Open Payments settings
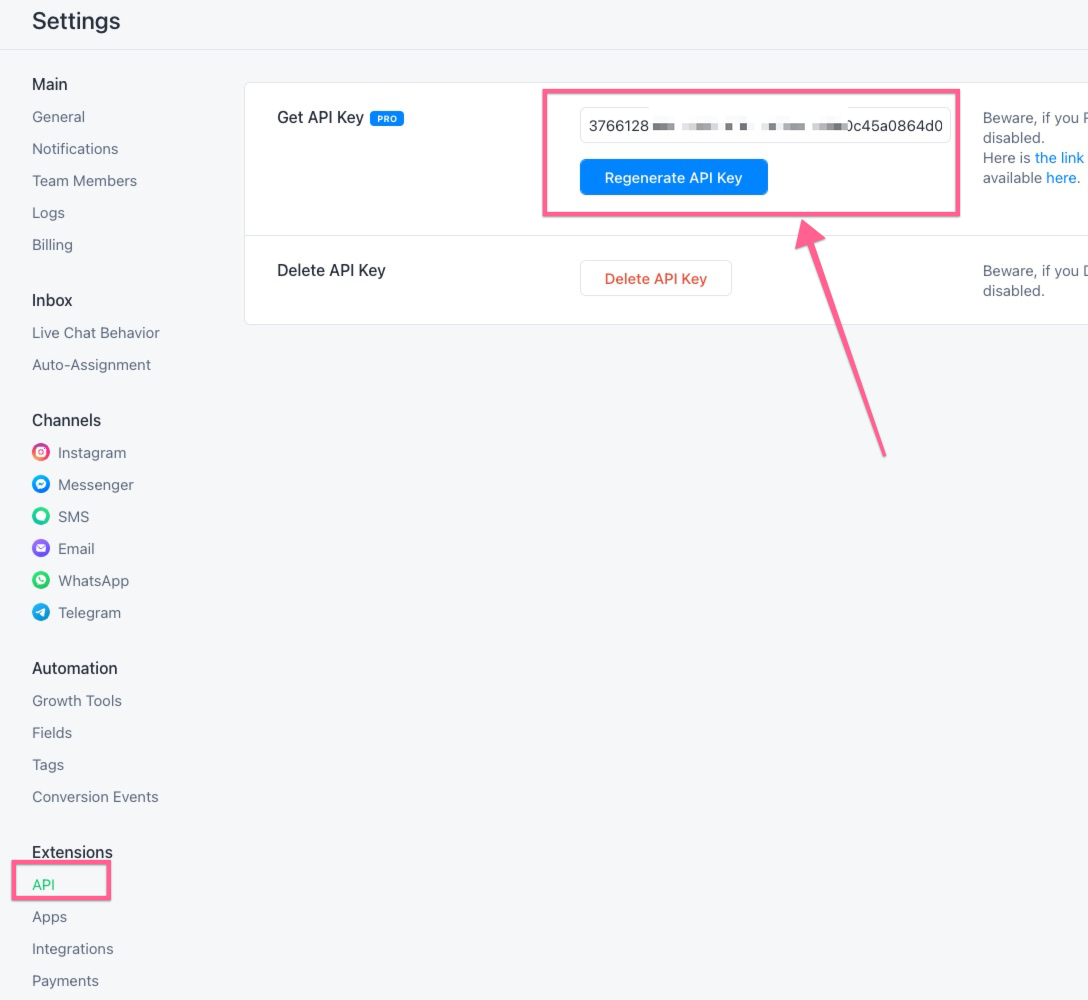1088x1000 pixels. [x=65, y=981]
